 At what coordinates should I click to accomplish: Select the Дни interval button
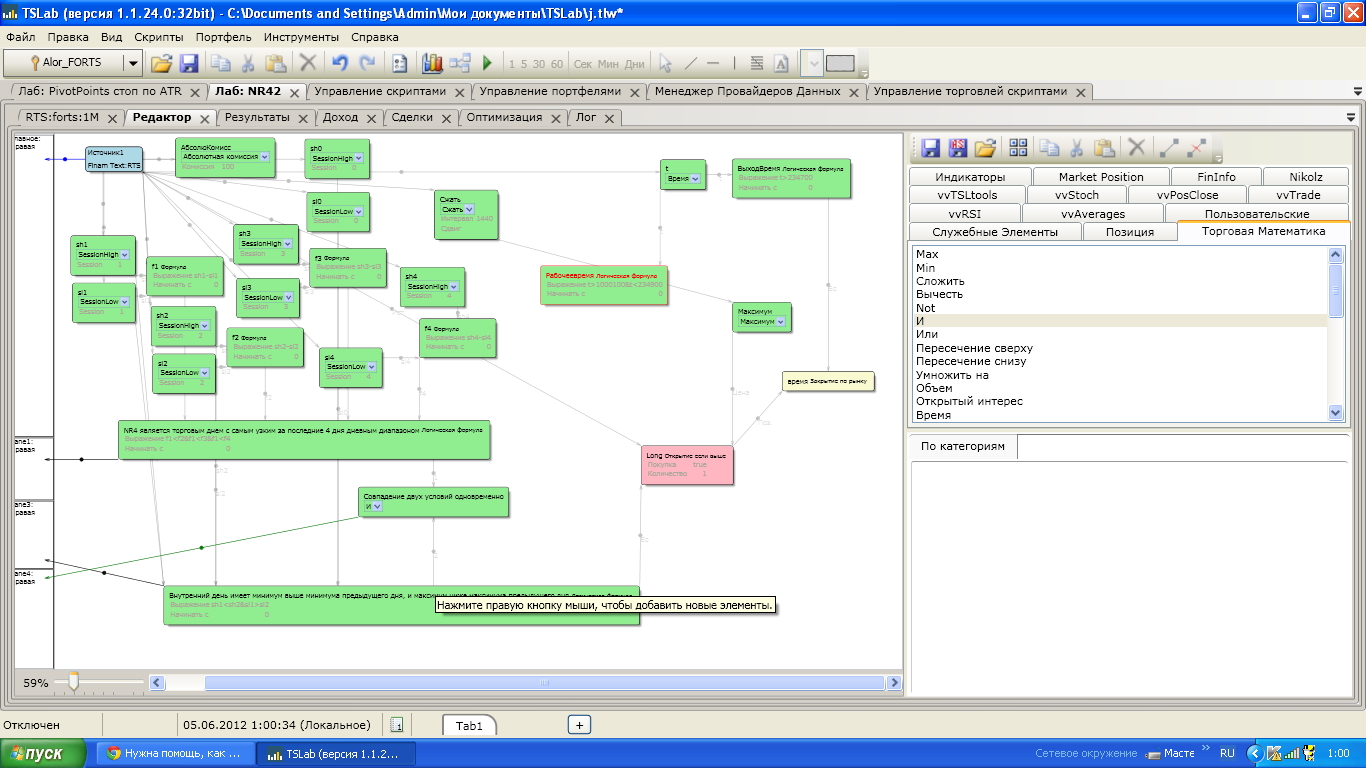pyautogui.click(x=635, y=64)
